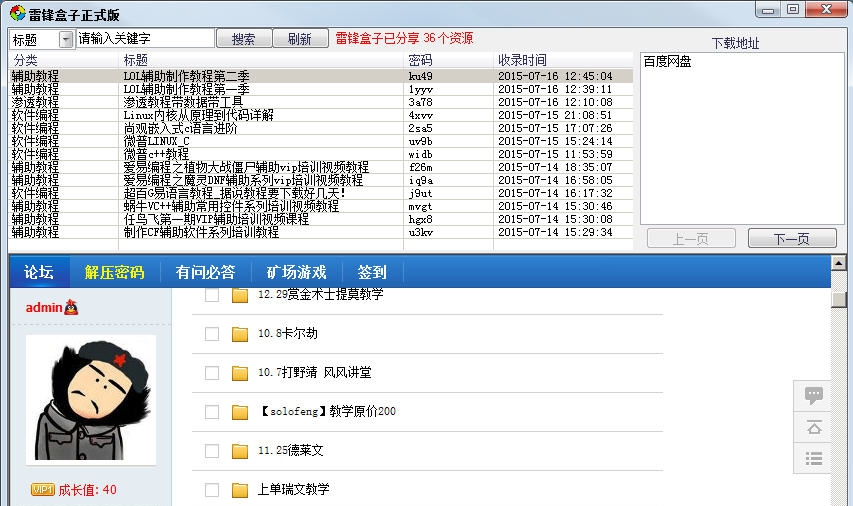This screenshot has width=853, height=506.
Task: Click the 收录时间 column header
Action: tap(563, 60)
